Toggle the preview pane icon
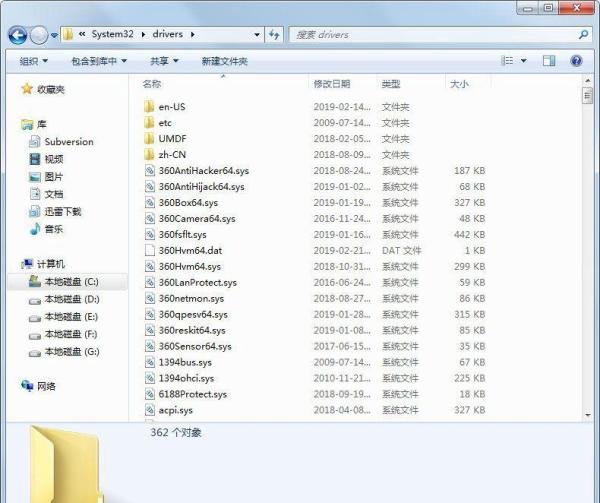 pos(549,60)
